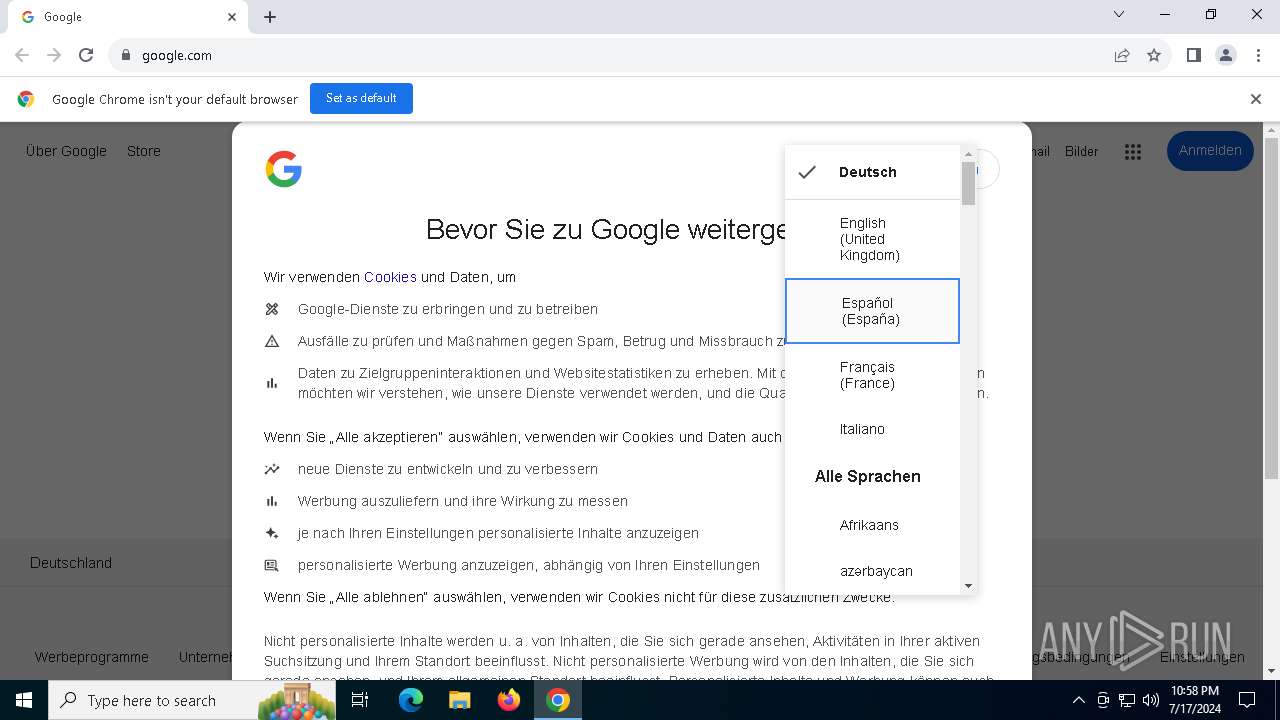Bookmark this page with the star icon
This screenshot has height=720, width=1280.
pos(1154,55)
